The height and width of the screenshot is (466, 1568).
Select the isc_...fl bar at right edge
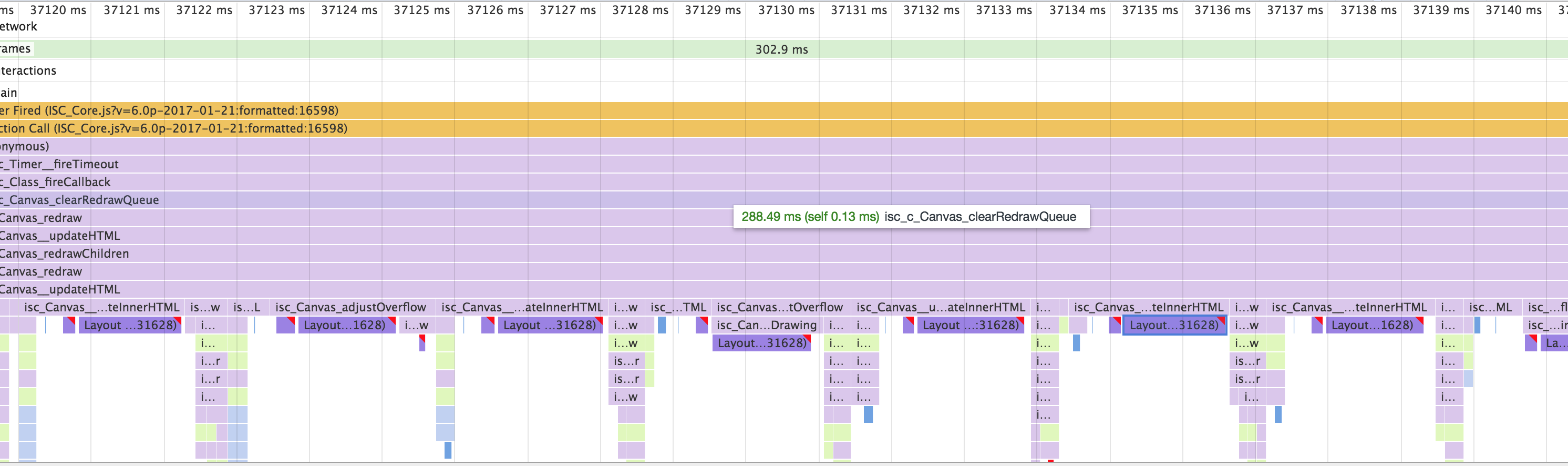(x=1545, y=308)
